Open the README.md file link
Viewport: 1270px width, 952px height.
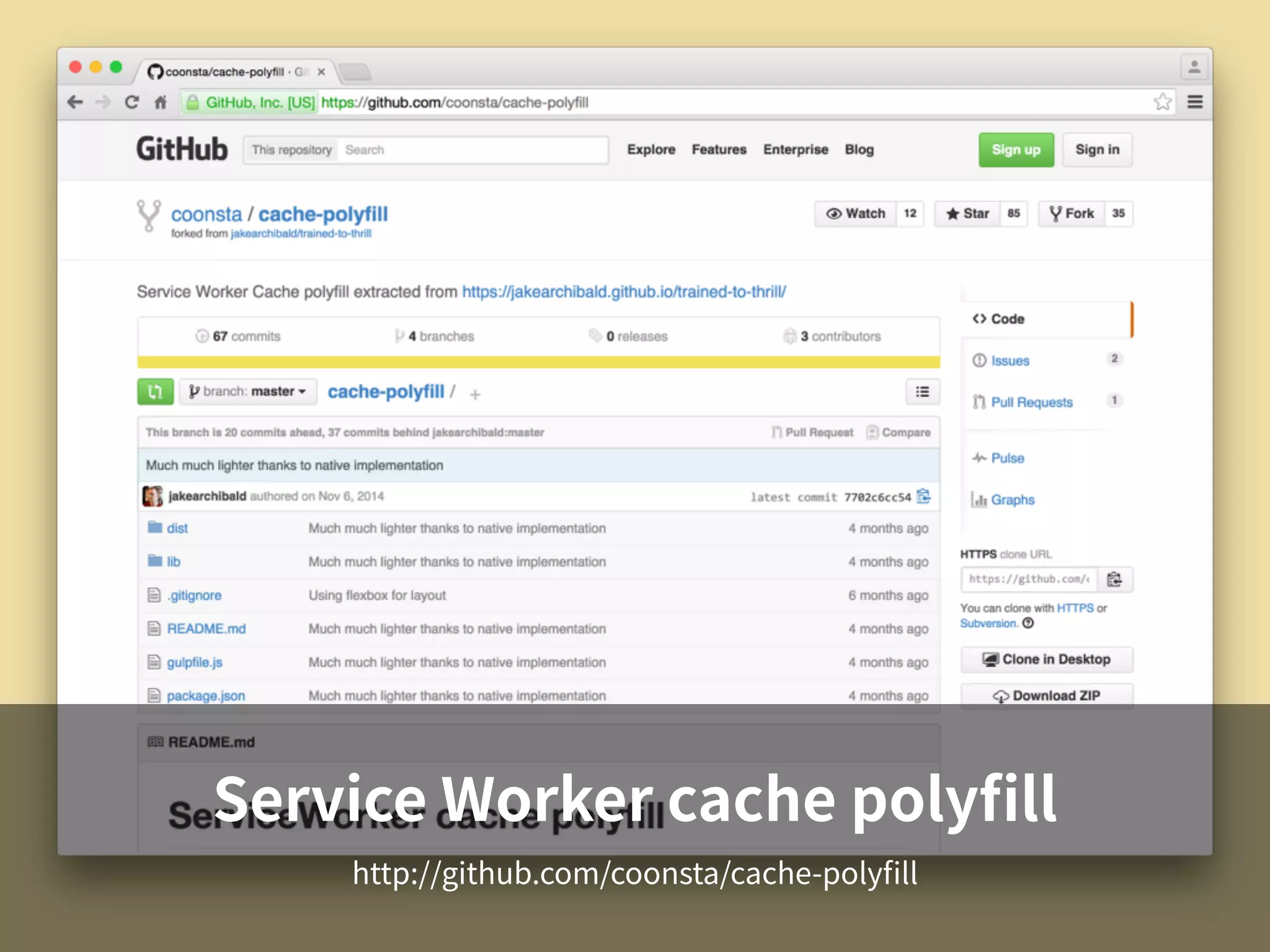(x=206, y=628)
